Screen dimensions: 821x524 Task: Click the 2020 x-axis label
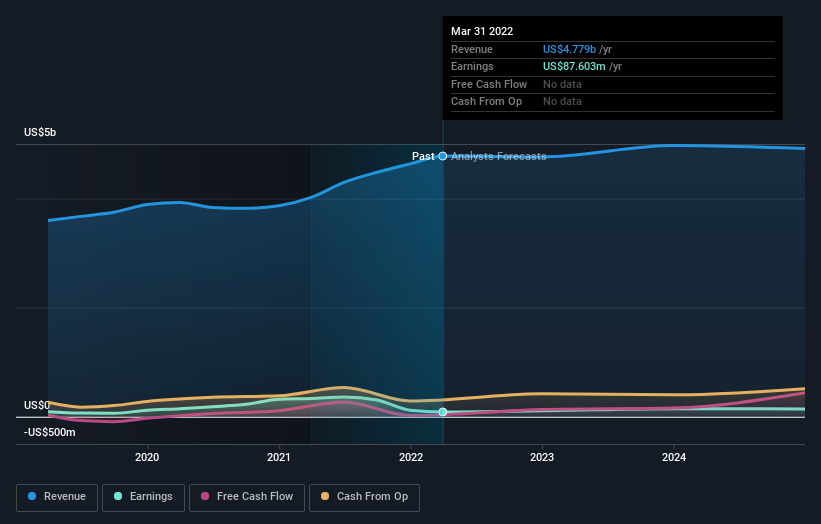[147, 457]
